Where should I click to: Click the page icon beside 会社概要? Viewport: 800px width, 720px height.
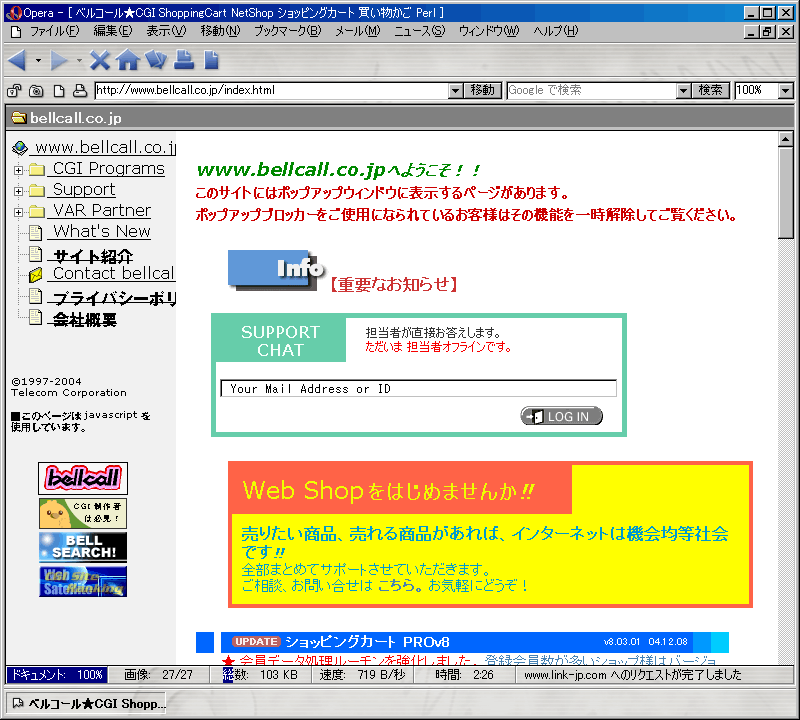(36, 317)
